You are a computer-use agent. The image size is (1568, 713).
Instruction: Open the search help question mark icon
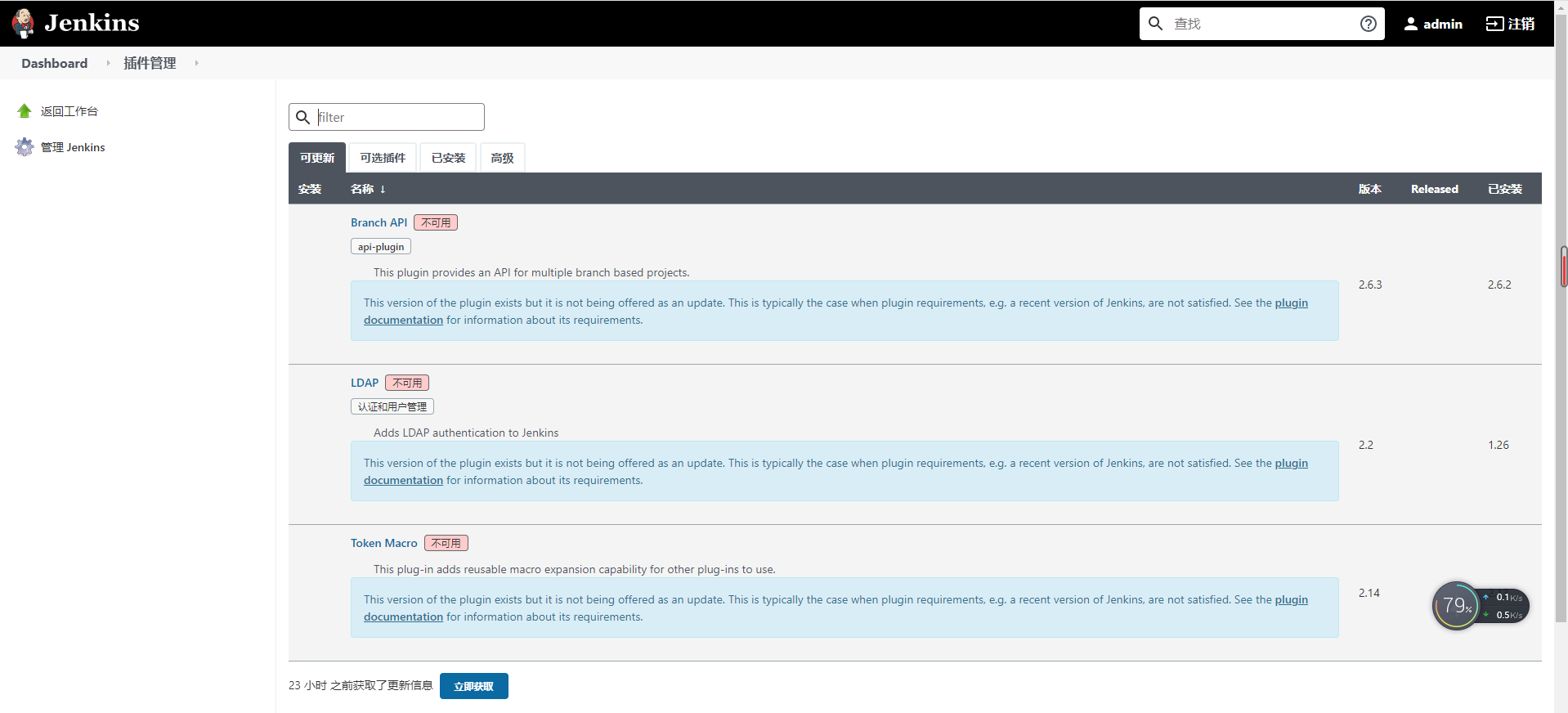[1368, 24]
